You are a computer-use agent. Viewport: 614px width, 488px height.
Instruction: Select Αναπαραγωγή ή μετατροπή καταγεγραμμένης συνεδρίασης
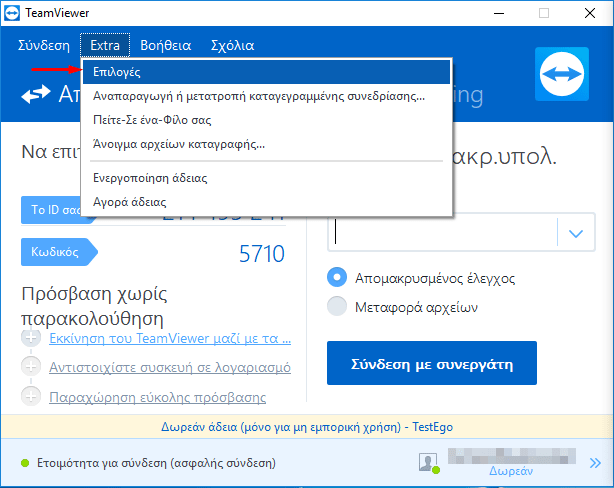coord(266,96)
